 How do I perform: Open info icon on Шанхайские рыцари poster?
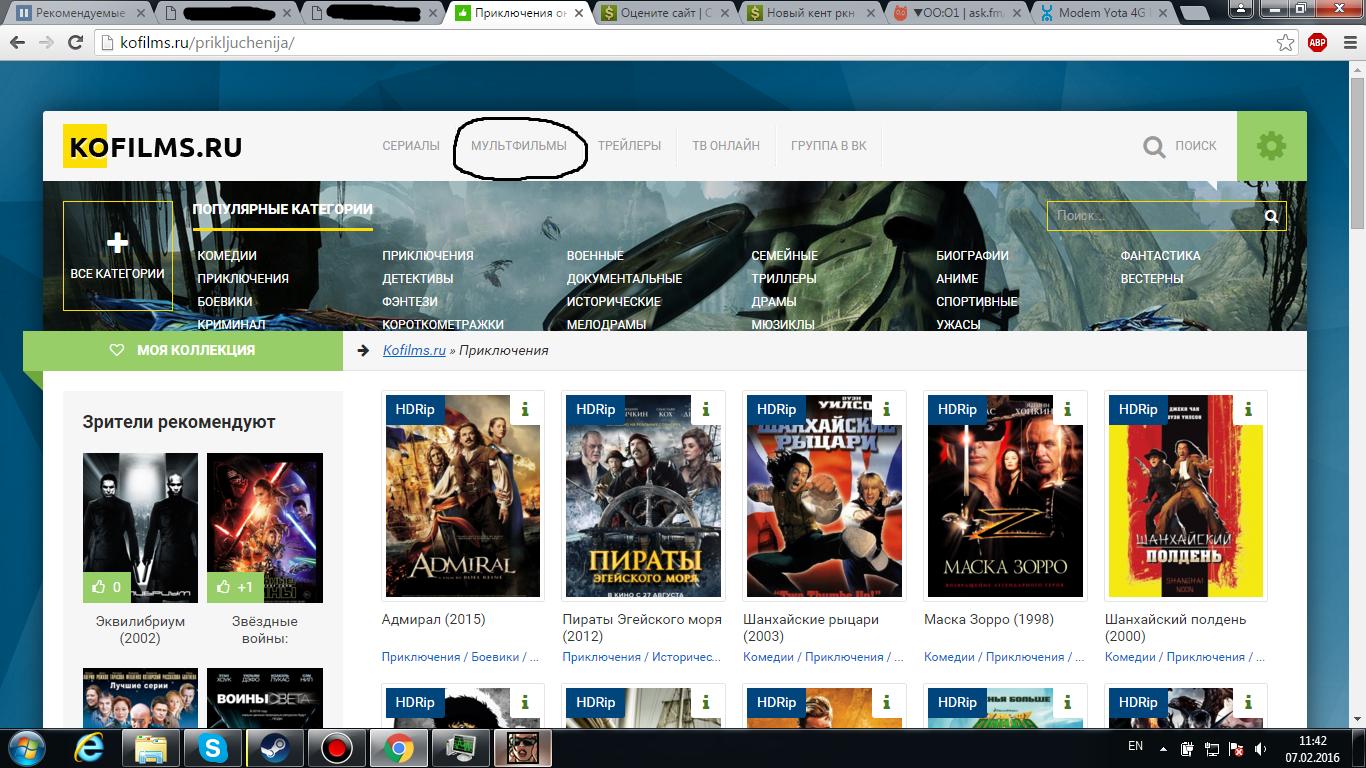[x=887, y=409]
